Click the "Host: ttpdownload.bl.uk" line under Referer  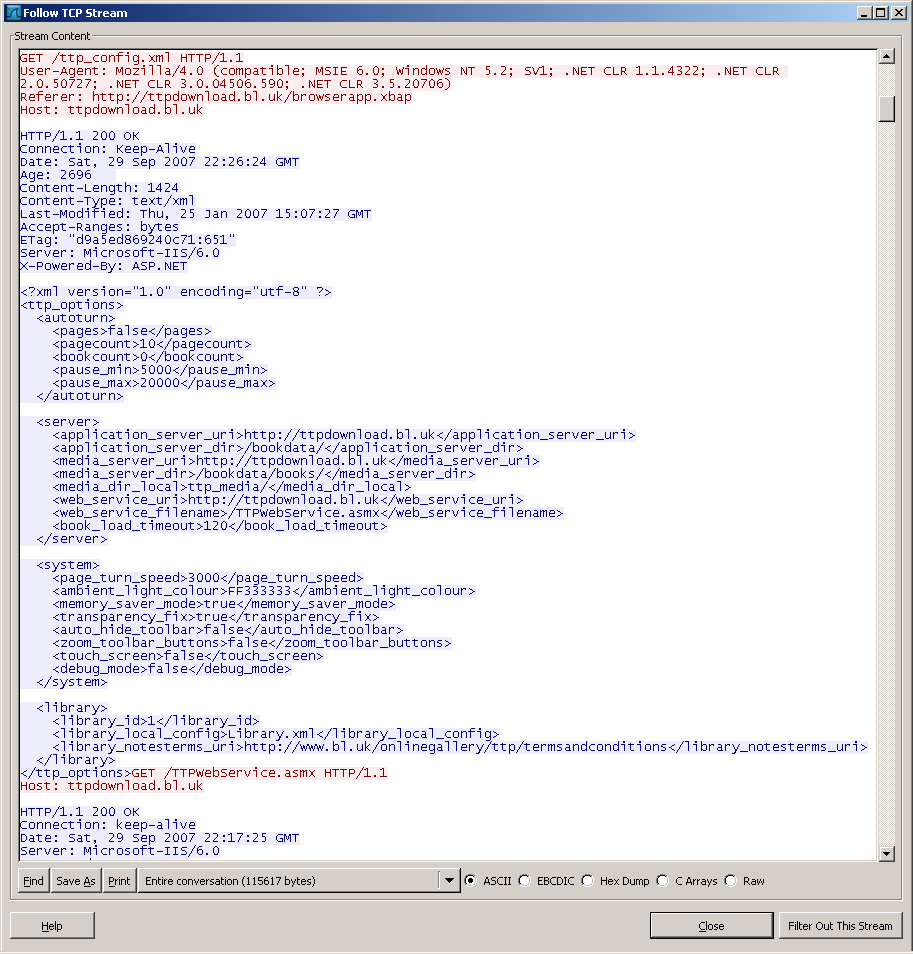(111, 110)
